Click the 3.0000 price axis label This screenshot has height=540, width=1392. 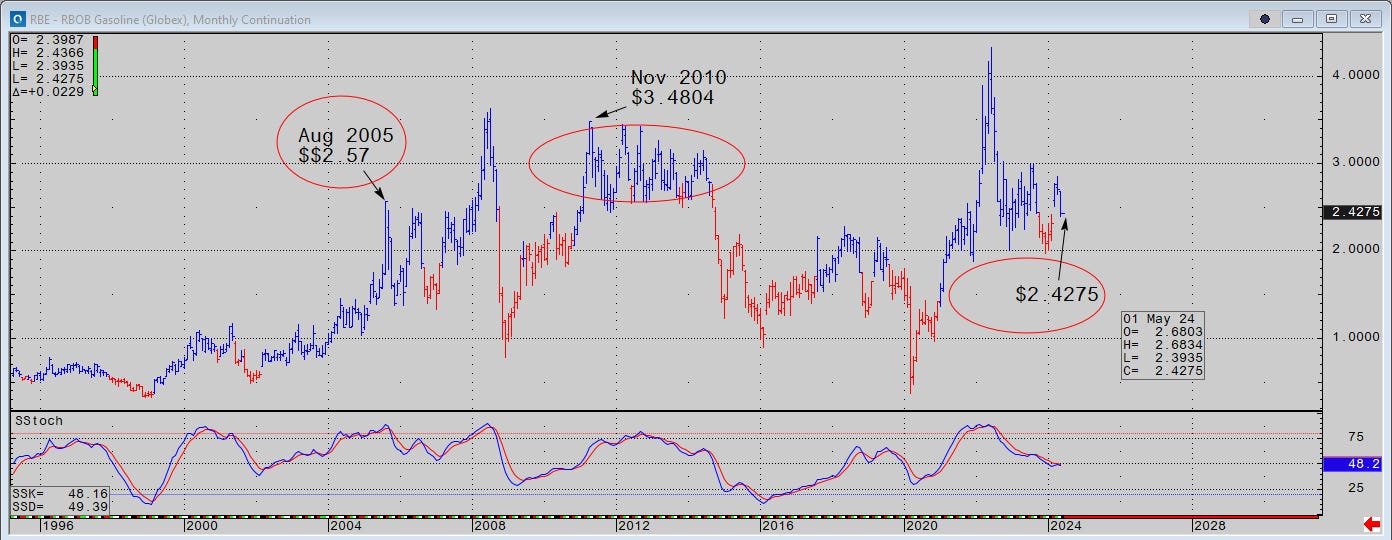1355,162
